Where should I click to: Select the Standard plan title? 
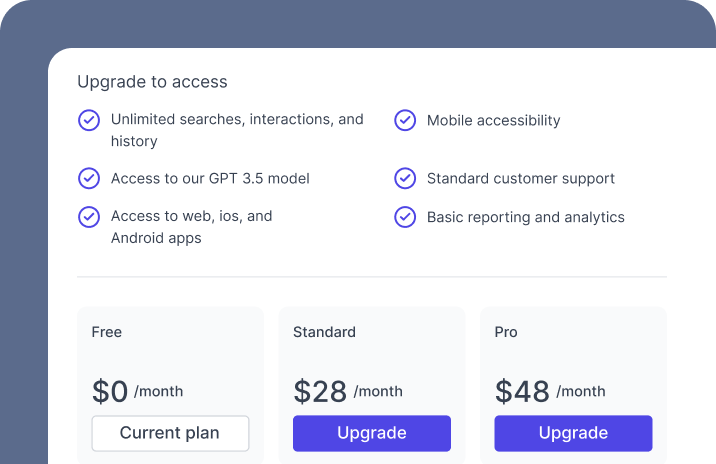(324, 332)
